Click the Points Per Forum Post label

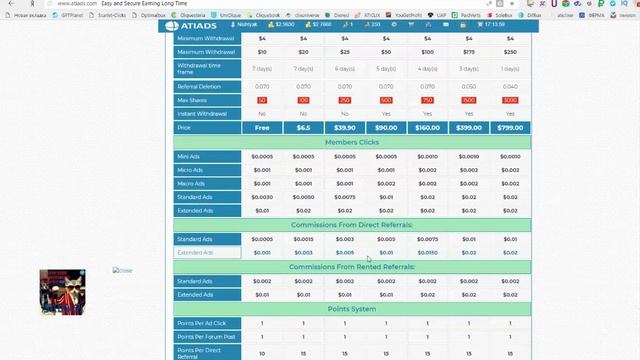tap(207, 337)
